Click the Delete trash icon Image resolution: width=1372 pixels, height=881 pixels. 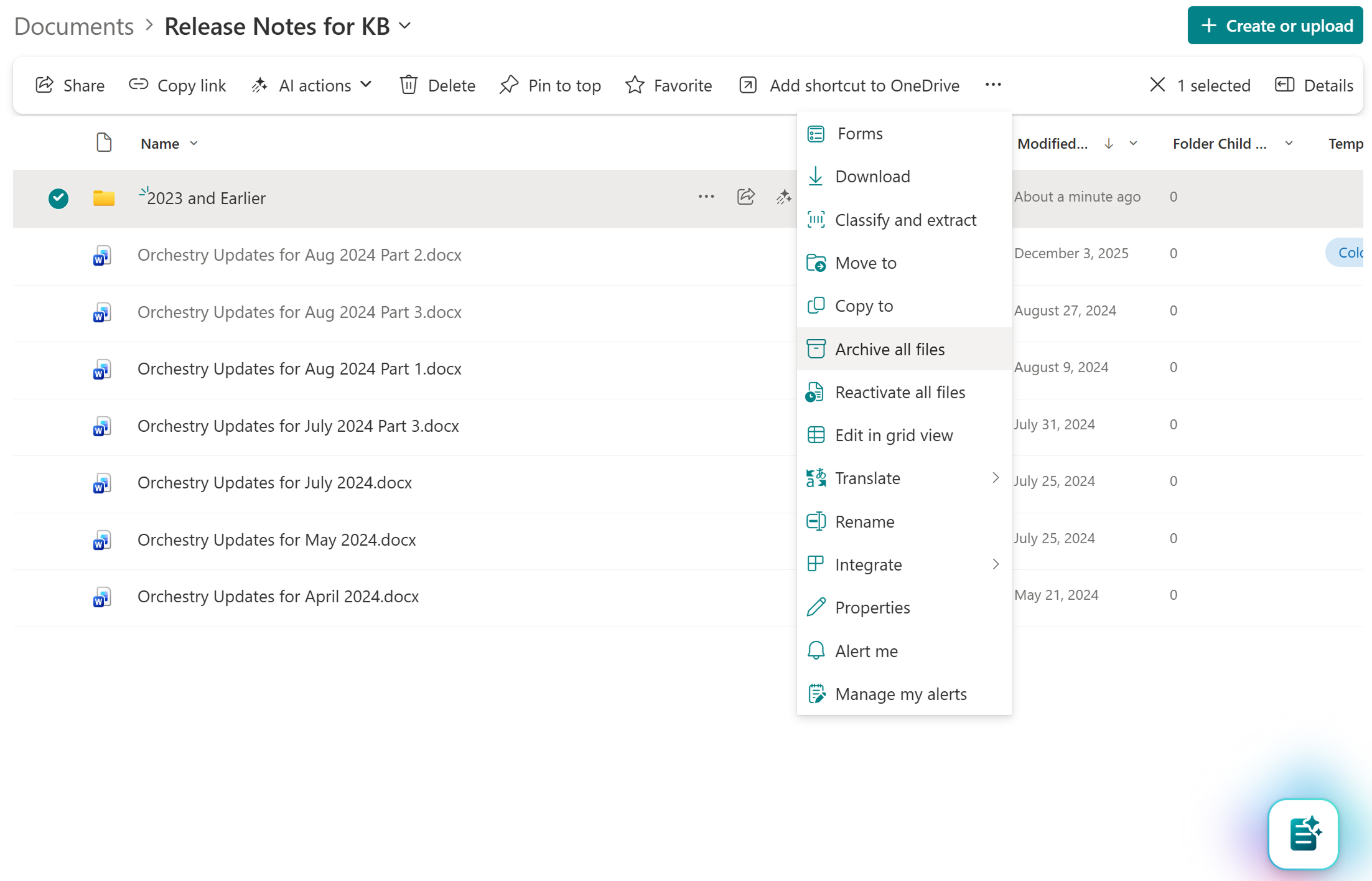tap(409, 85)
